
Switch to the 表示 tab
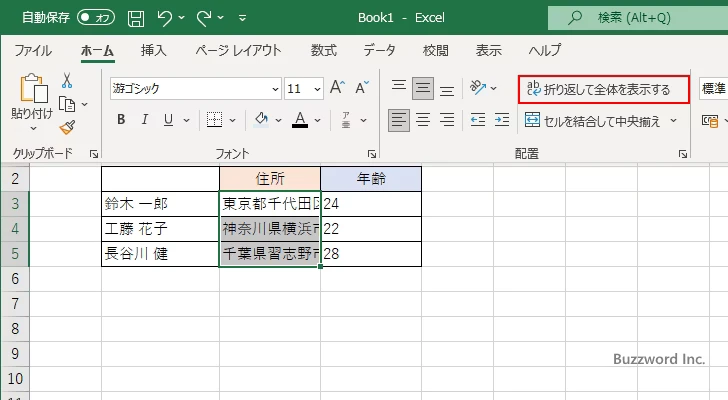[x=488, y=50]
